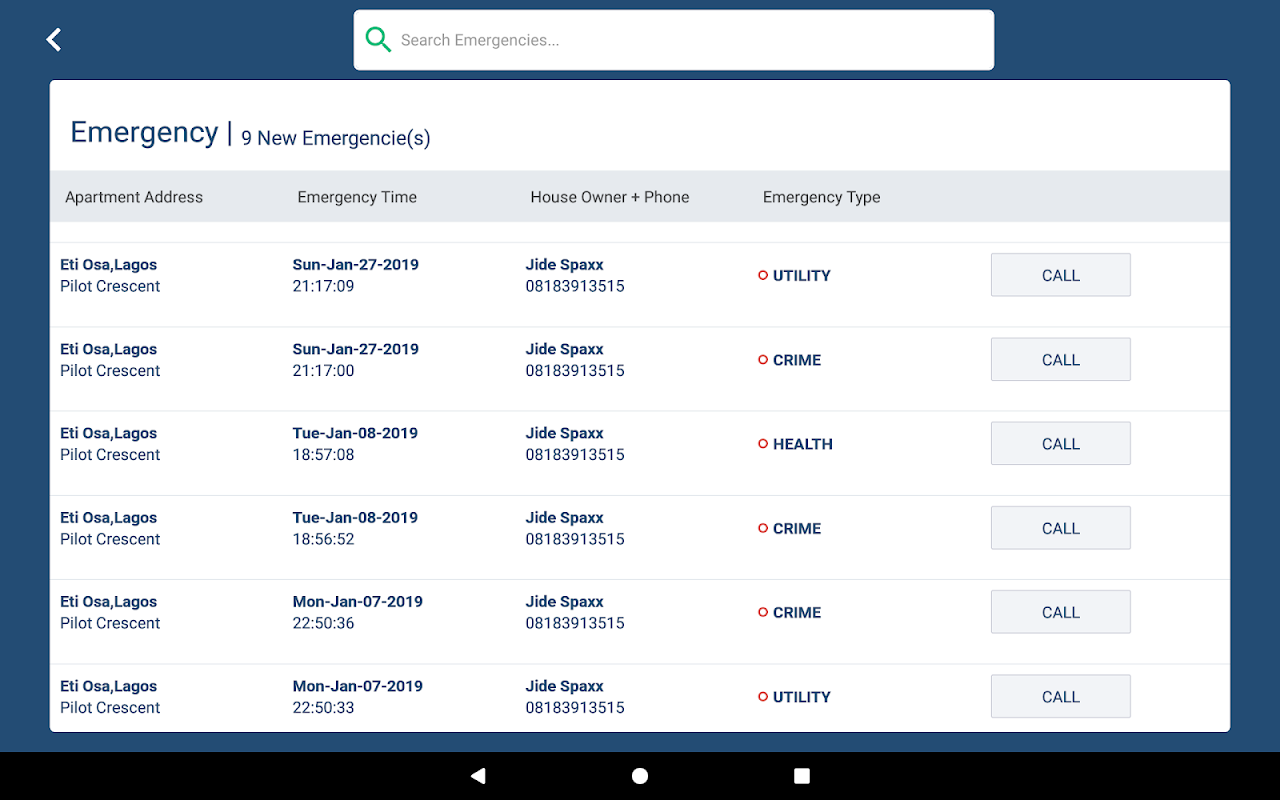Select the Emergency Type column header
Viewport: 1280px width, 800px height.
[x=822, y=197]
